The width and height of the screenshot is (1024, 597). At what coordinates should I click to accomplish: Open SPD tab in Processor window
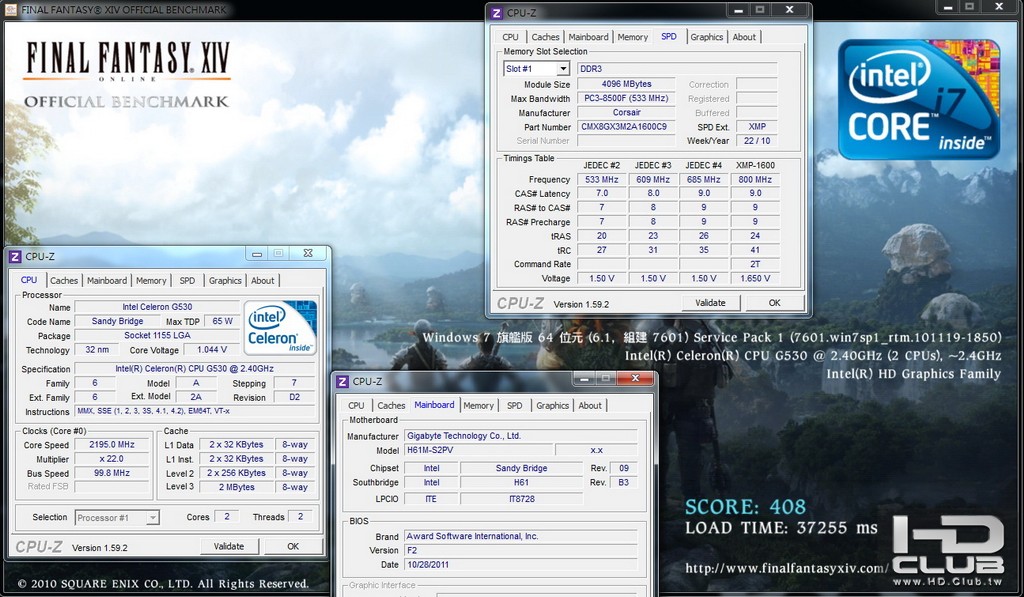coord(187,281)
